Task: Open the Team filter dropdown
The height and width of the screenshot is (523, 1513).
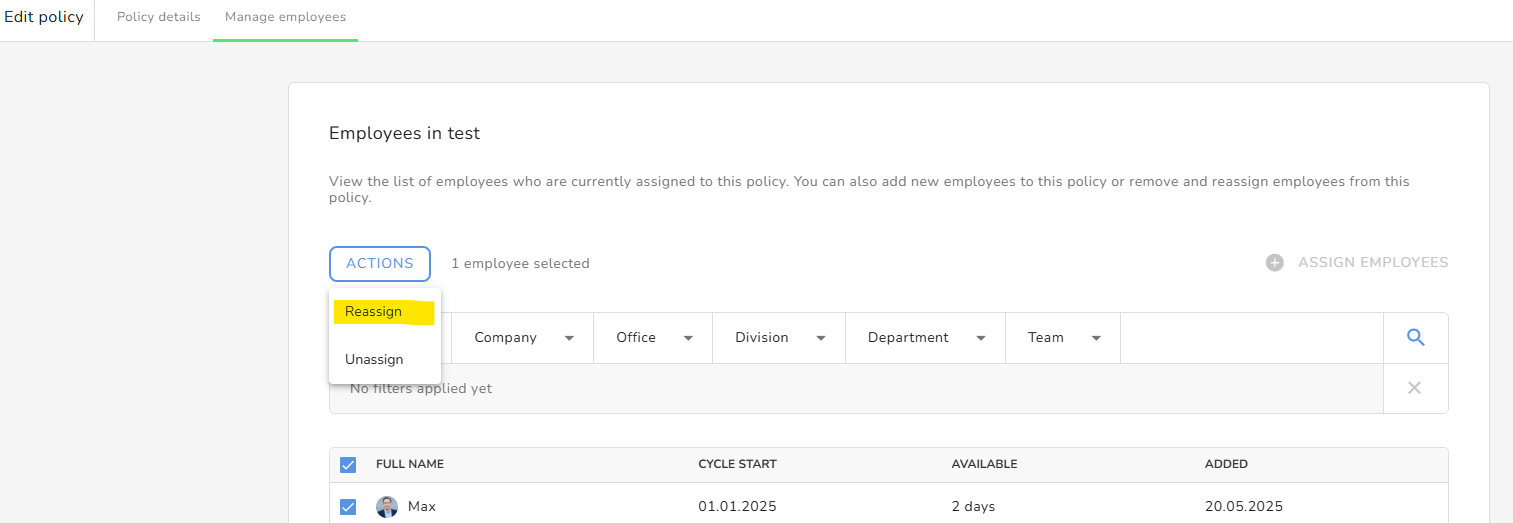Action: [x=1063, y=338]
